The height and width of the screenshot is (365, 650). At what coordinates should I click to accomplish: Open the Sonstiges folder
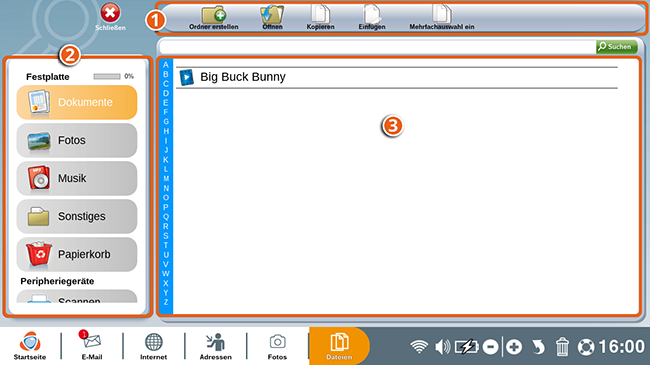[x=77, y=216]
